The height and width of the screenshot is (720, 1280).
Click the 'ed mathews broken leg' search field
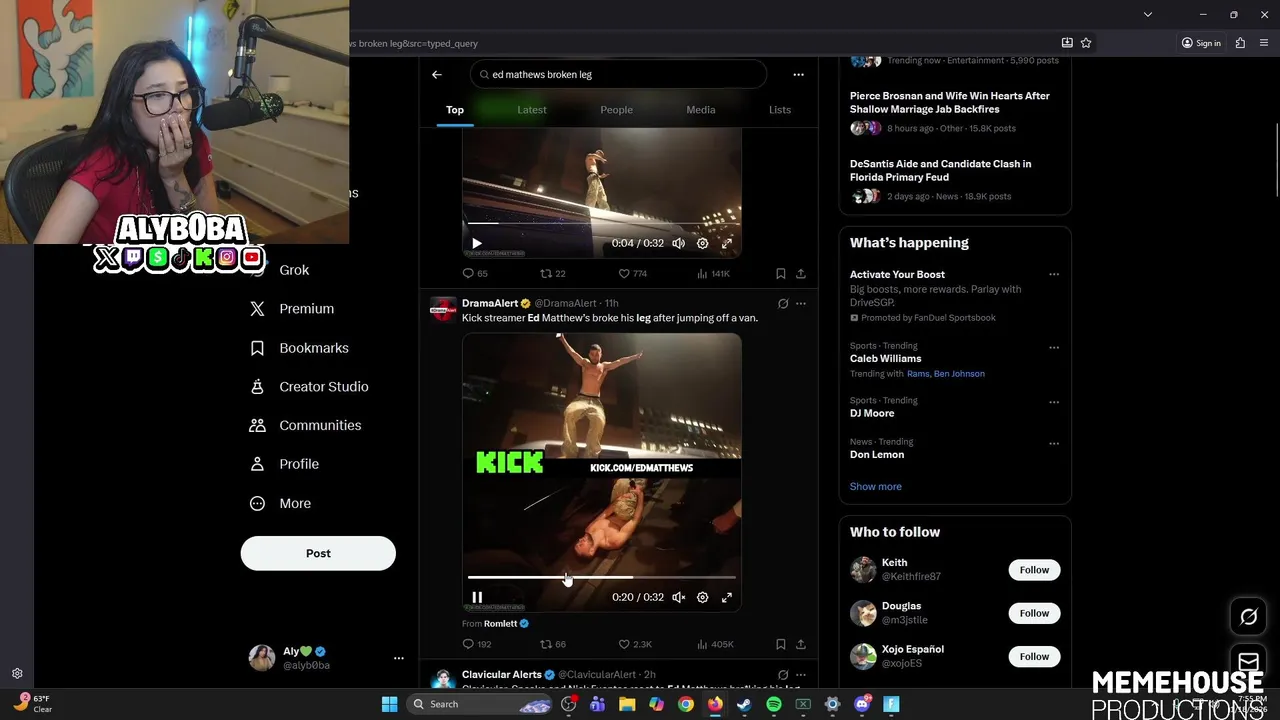point(618,75)
